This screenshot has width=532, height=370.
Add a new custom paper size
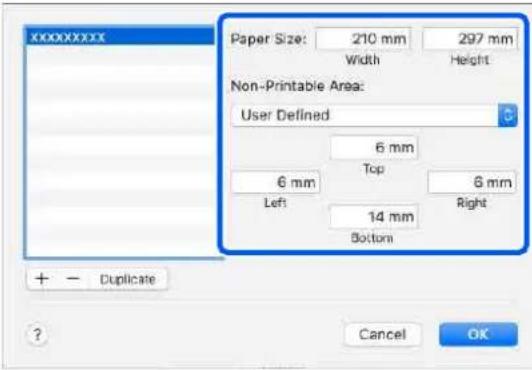(x=42, y=279)
